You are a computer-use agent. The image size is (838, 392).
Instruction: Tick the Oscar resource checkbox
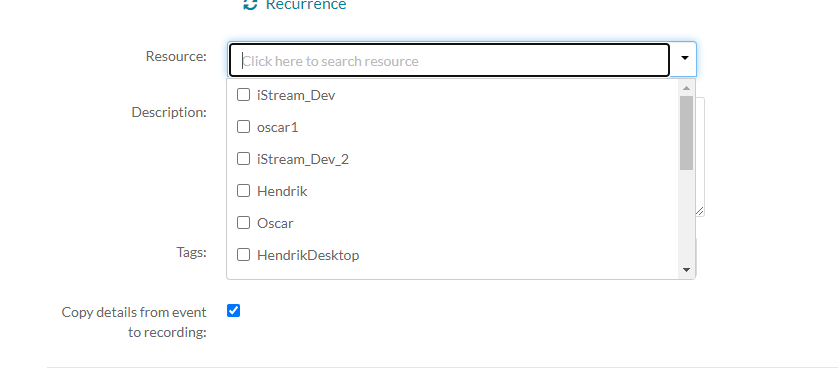(x=243, y=222)
